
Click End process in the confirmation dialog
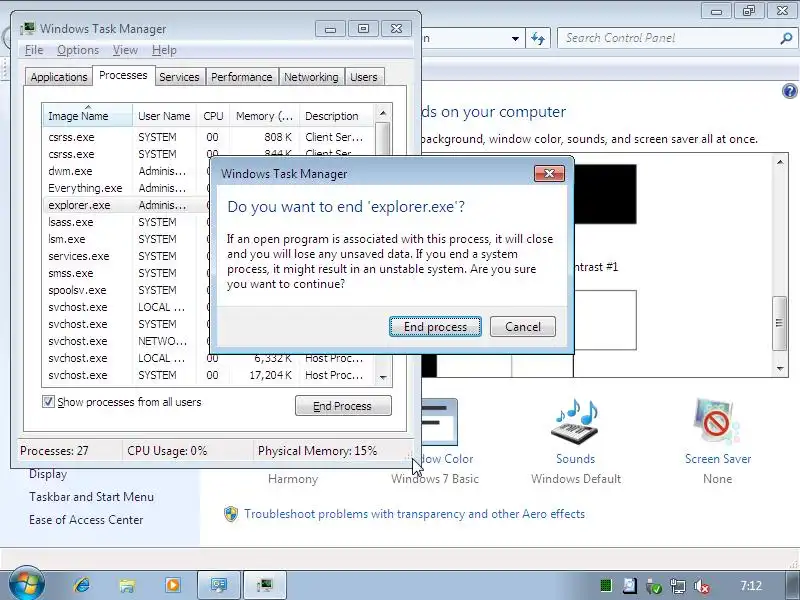(435, 327)
